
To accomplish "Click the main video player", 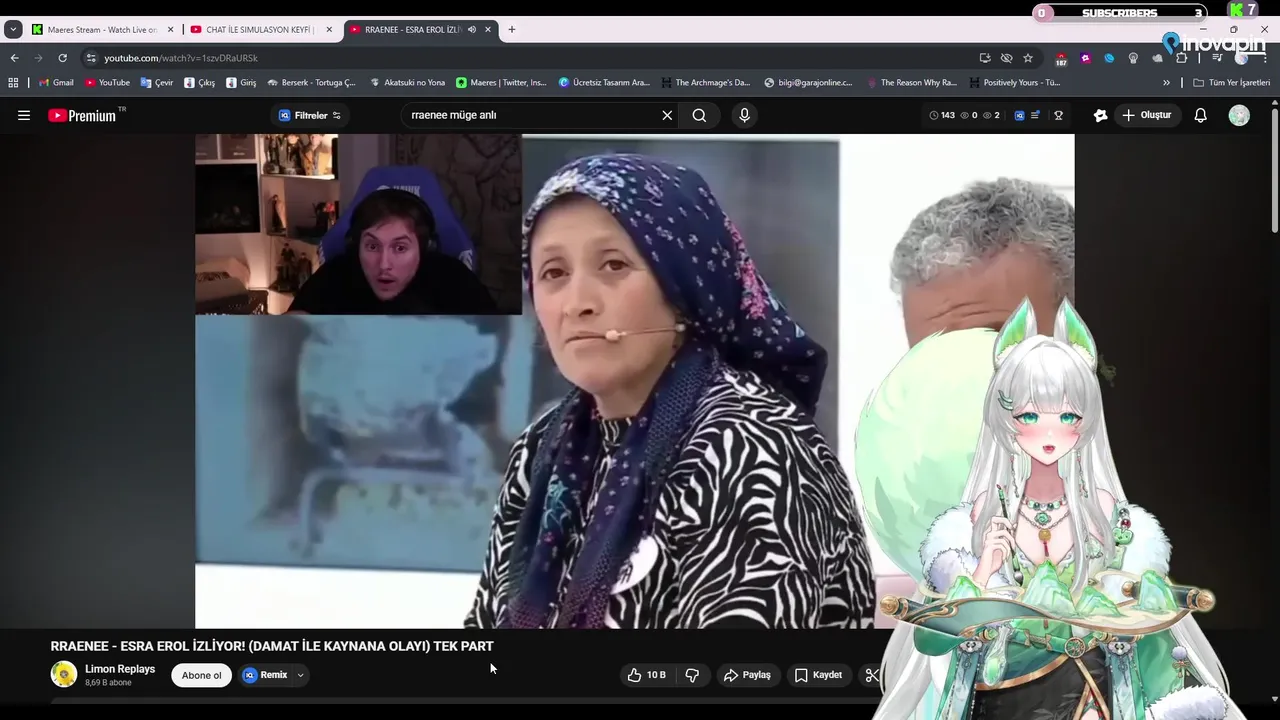I will tap(635, 381).
